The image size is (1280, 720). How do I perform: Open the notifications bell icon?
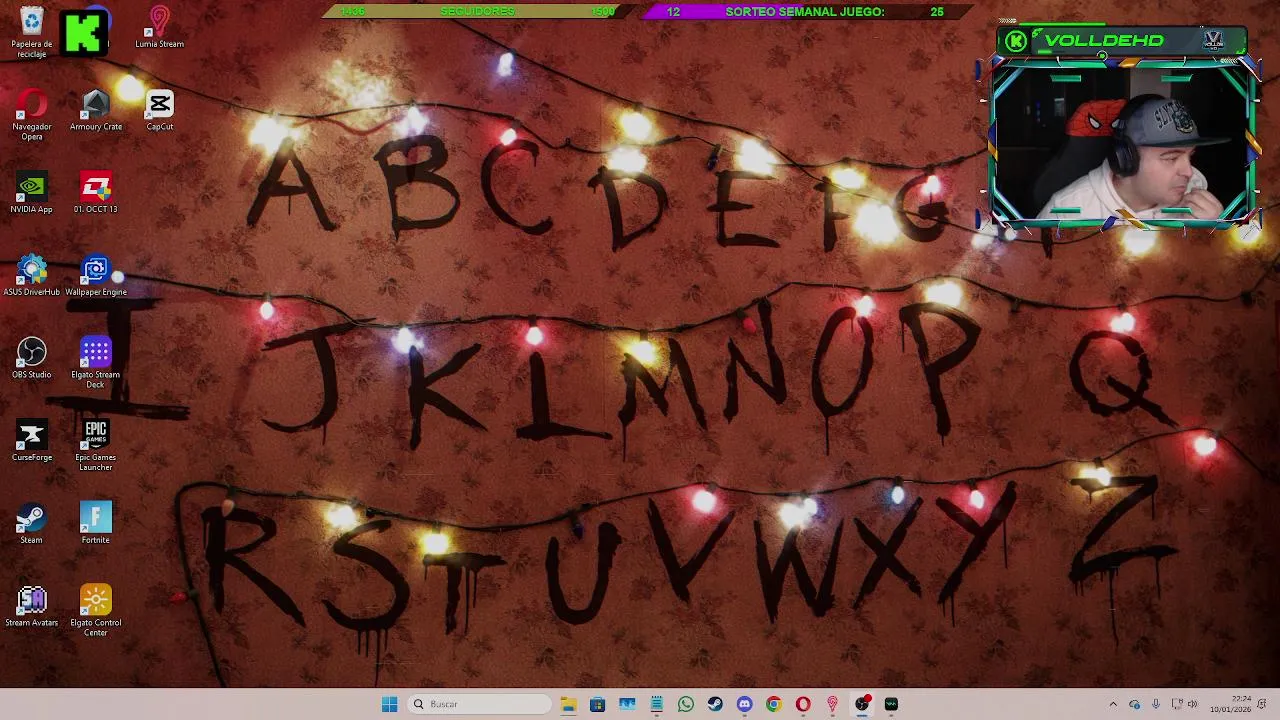(x=1263, y=704)
